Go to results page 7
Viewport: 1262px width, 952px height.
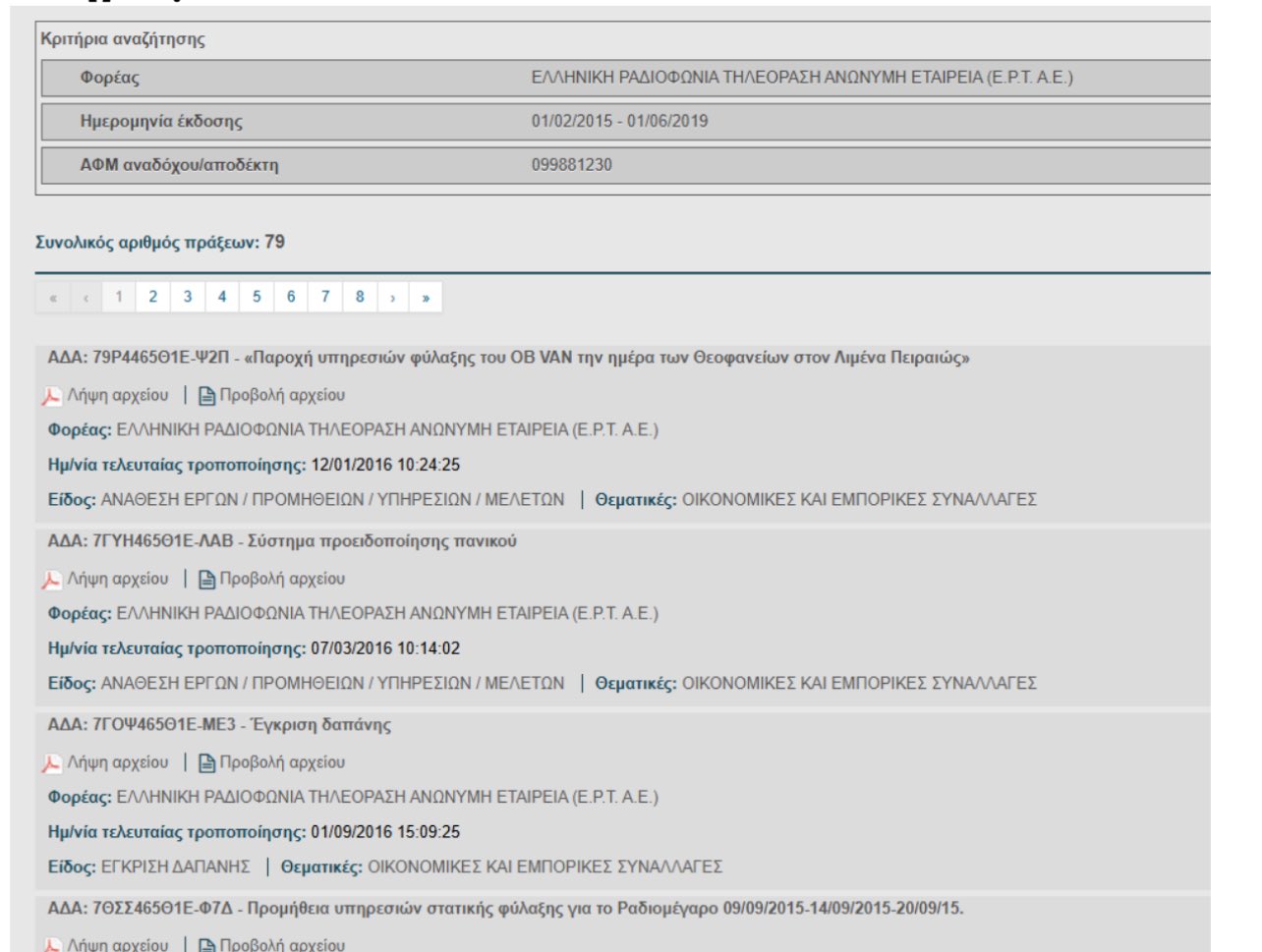pyautogui.click(x=325, y=297)
